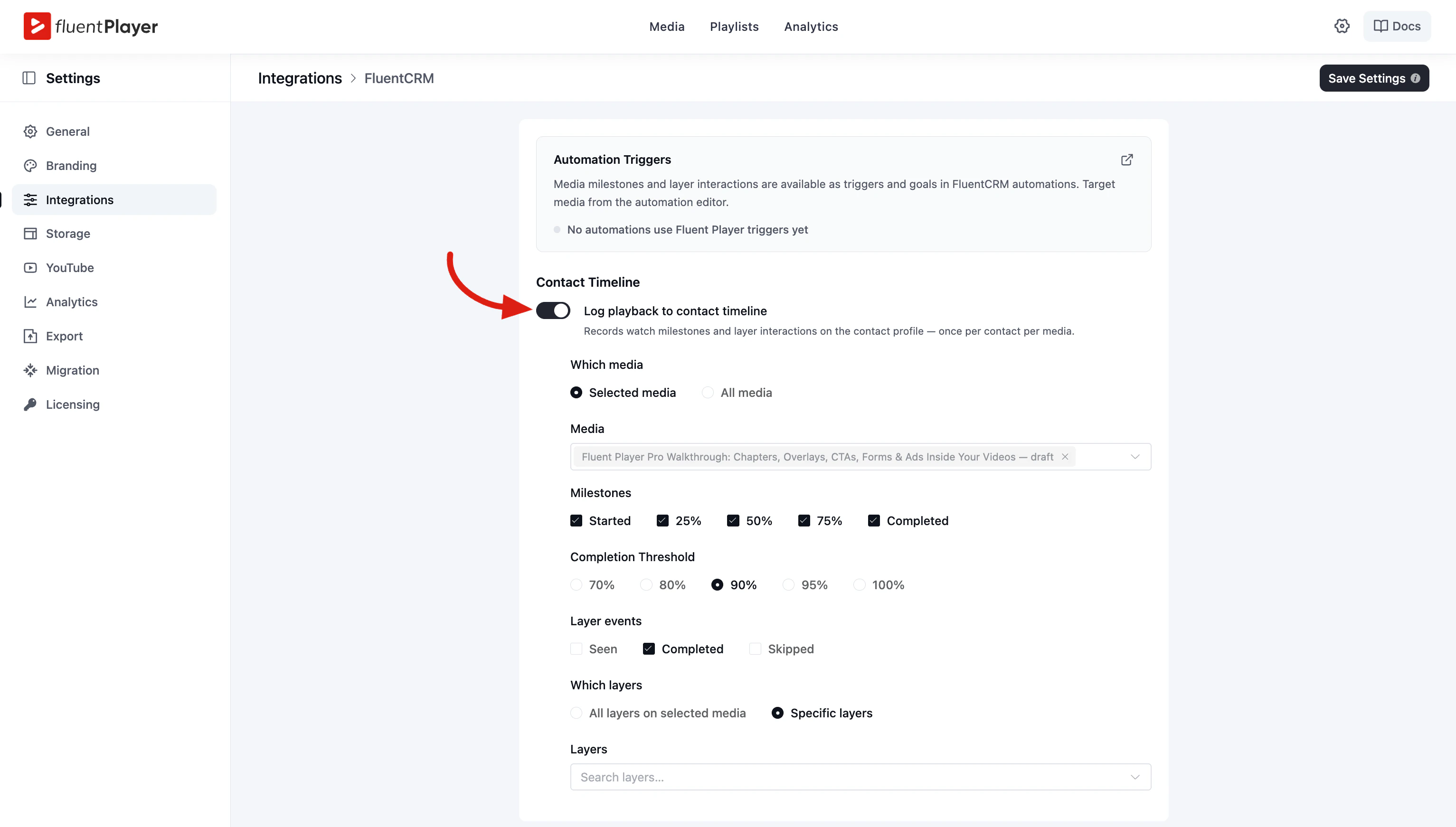
Task: Go to Storage settings page
Action: (x=114, y=234)
